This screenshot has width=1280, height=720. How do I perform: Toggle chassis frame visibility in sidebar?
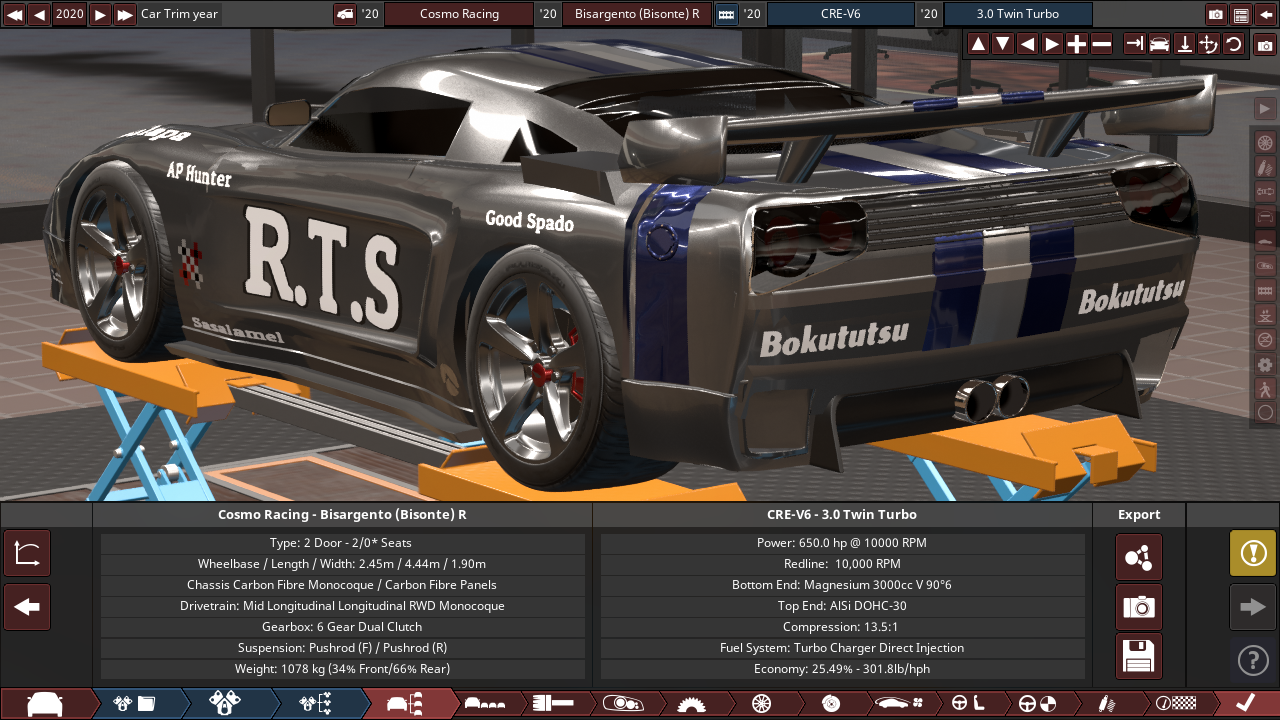1265,216
